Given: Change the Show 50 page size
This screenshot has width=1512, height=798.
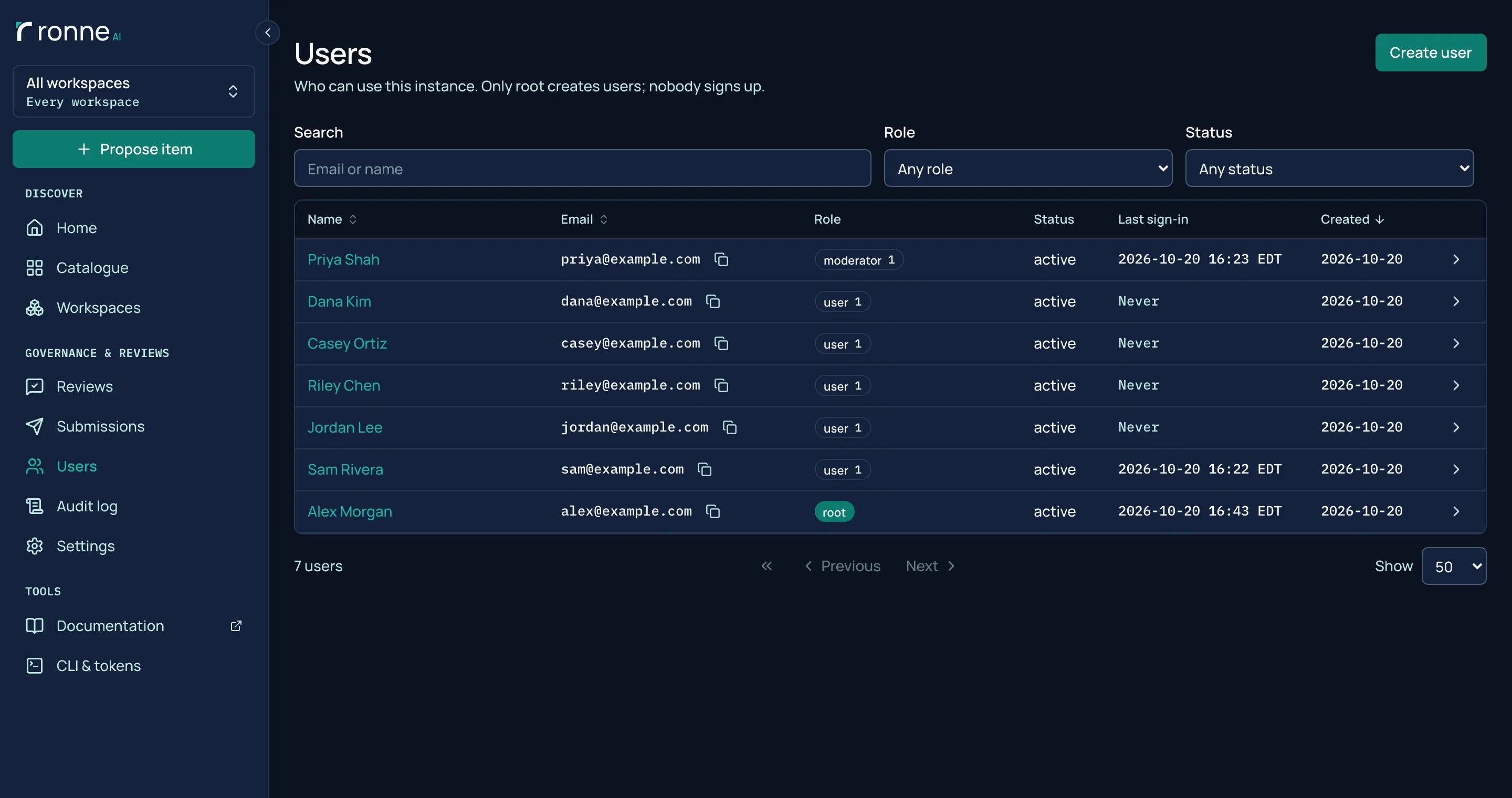Looking at the screenshot, I should 1453,565.
